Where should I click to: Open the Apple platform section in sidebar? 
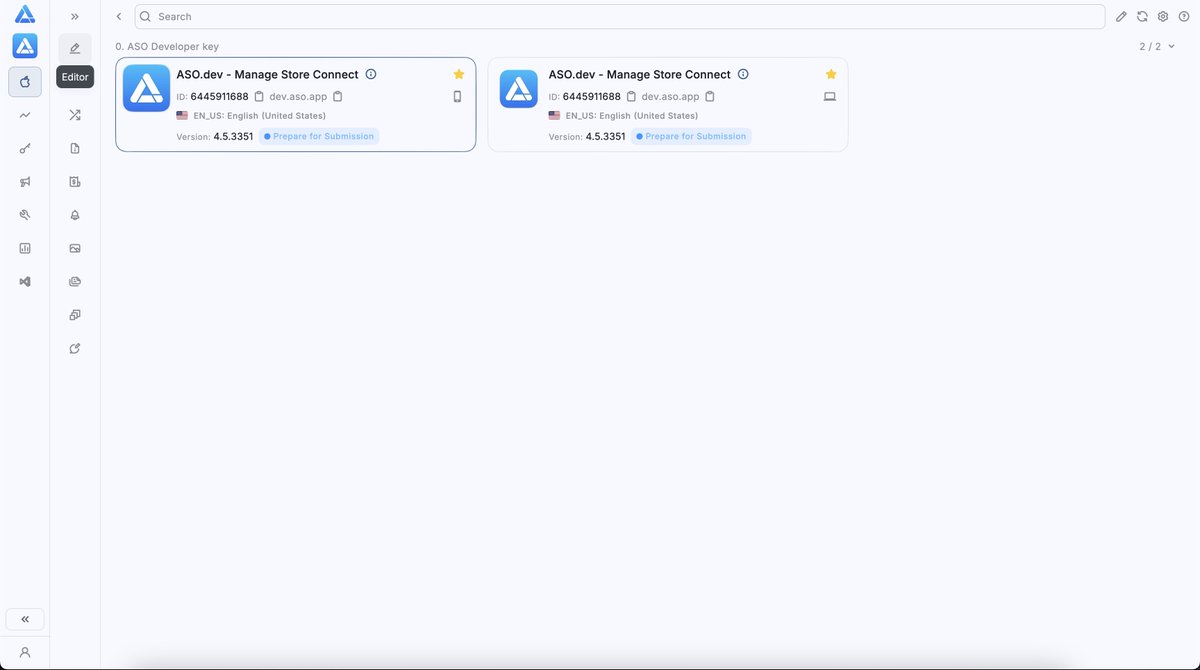pos(25,82)
